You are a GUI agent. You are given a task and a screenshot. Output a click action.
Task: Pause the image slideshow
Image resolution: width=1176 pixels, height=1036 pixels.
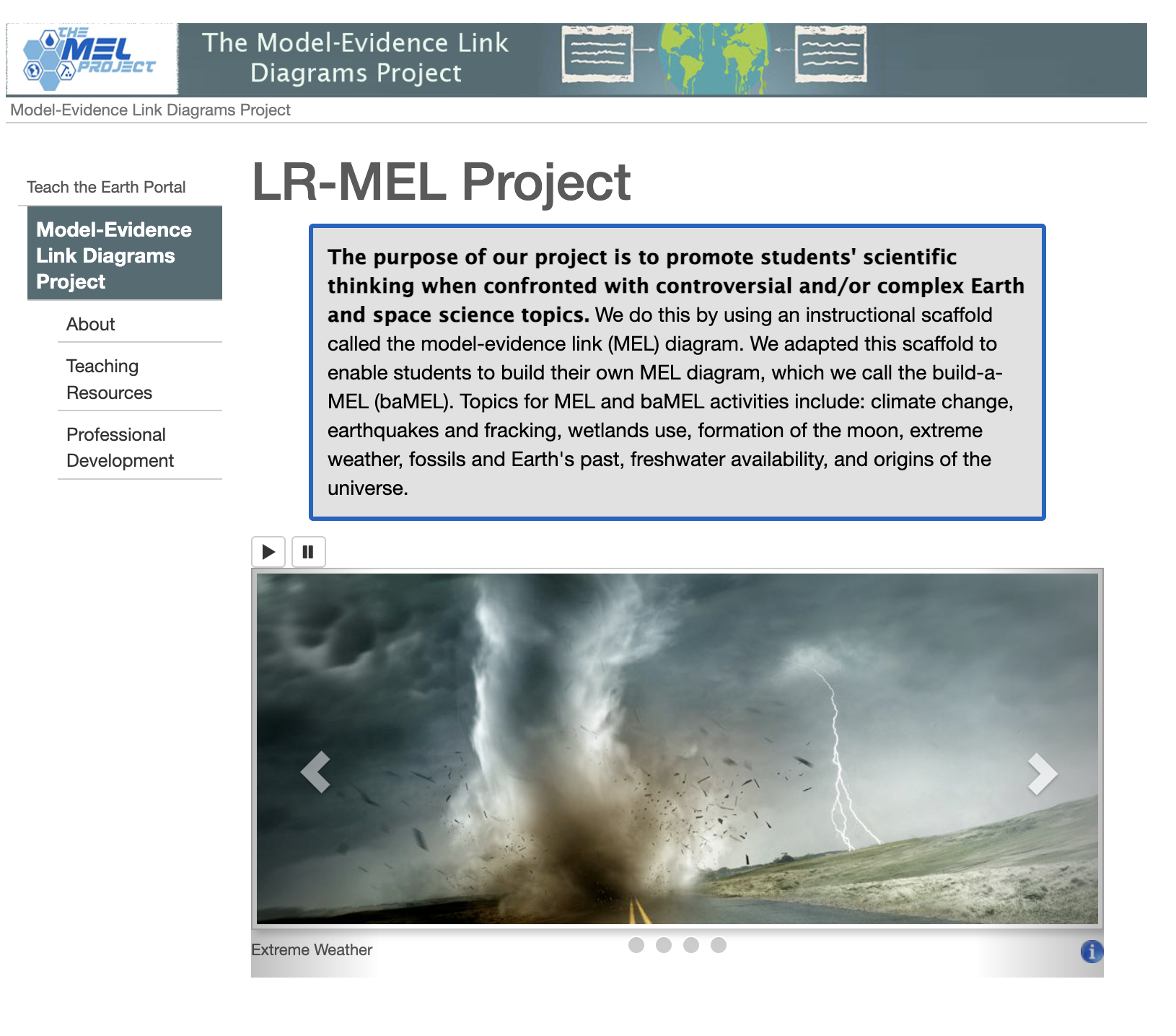[x=308, y=552]
